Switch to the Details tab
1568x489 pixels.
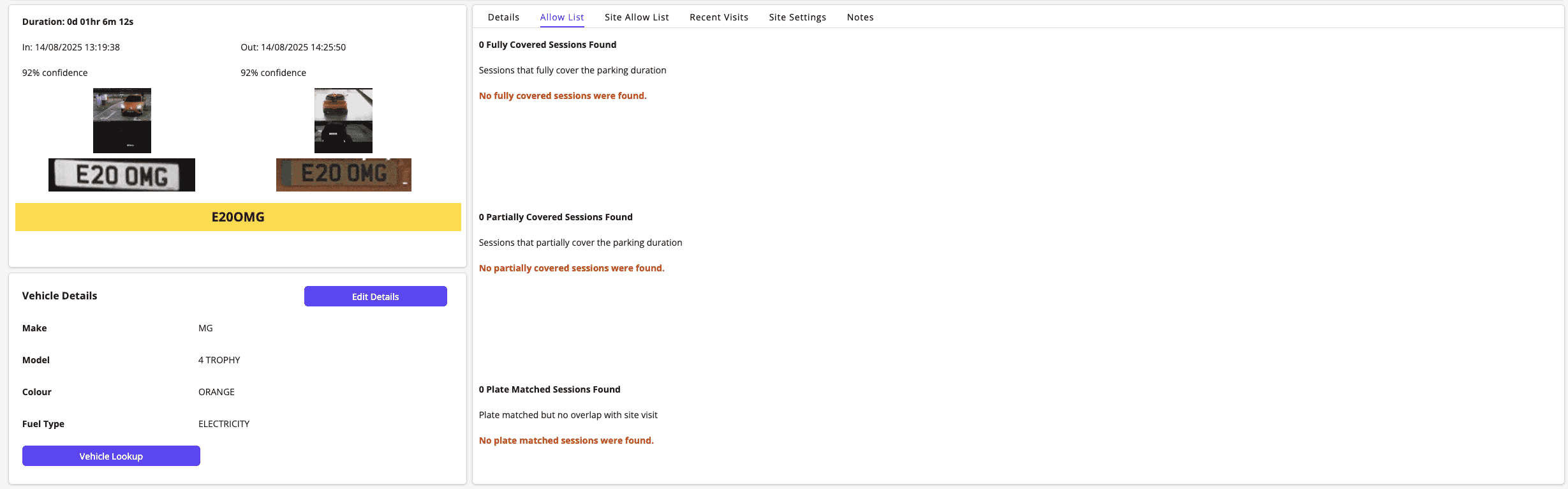pos(503,17)
